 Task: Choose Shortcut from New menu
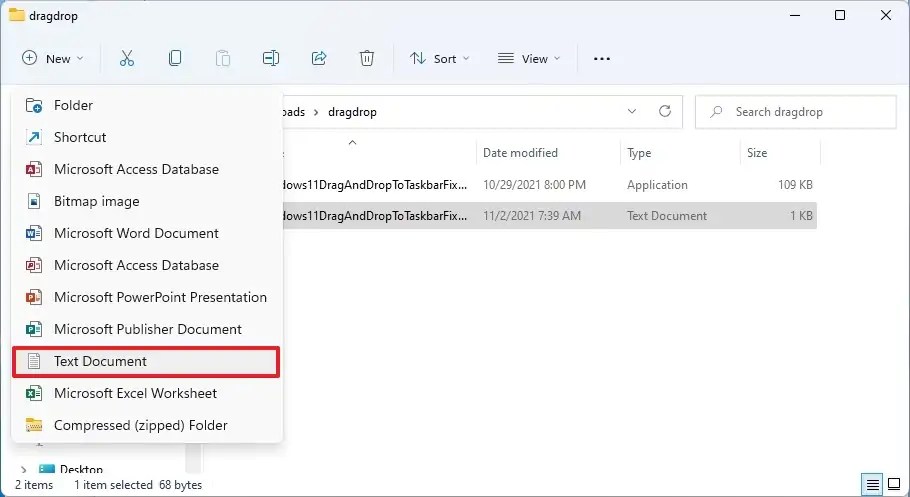coord(147,138)
